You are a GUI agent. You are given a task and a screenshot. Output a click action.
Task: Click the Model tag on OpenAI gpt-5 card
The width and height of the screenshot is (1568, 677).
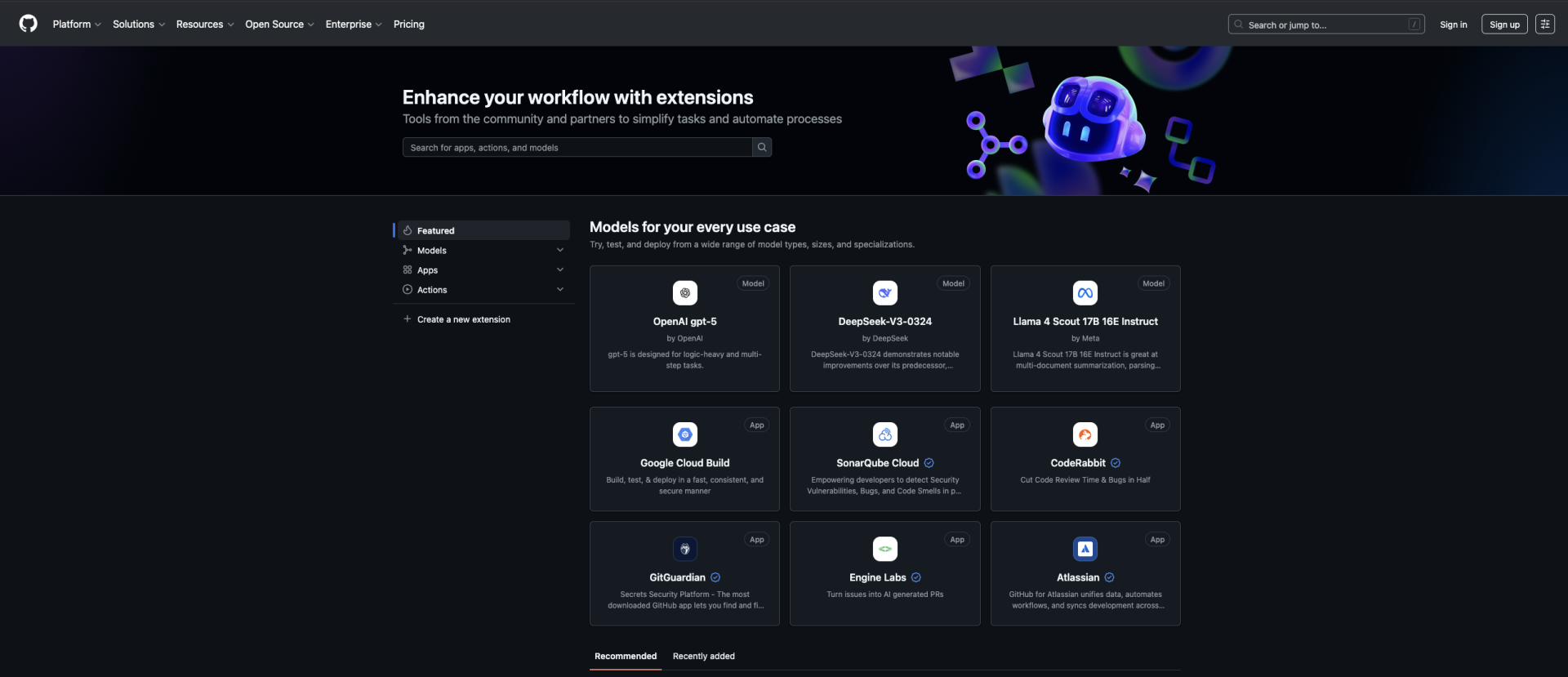(x=753, y=283)
